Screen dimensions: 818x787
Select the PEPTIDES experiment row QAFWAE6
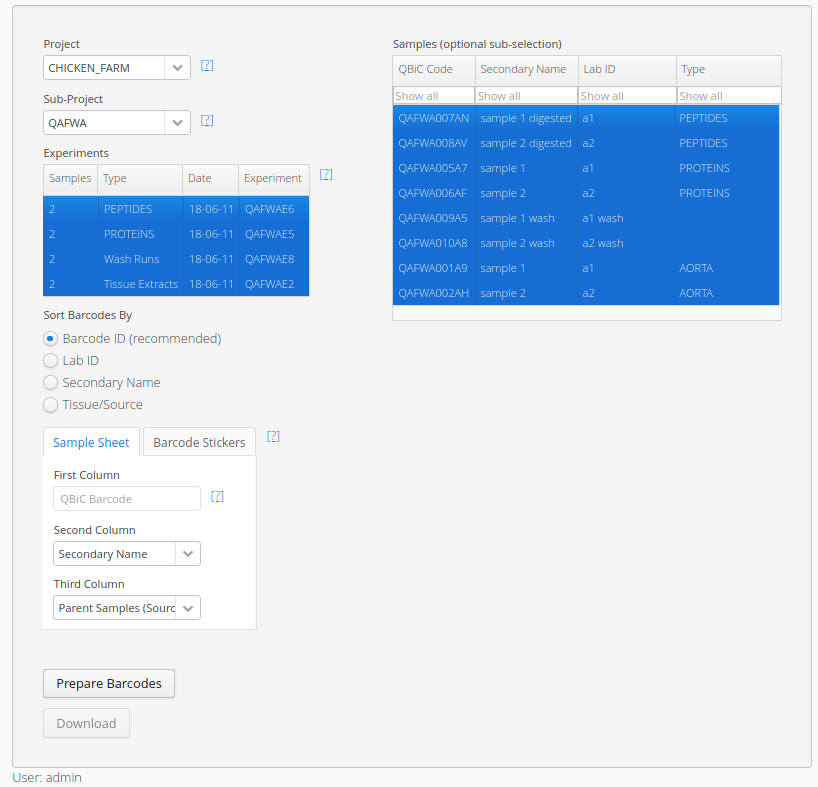pyautogui.click(x=176, y=209)
